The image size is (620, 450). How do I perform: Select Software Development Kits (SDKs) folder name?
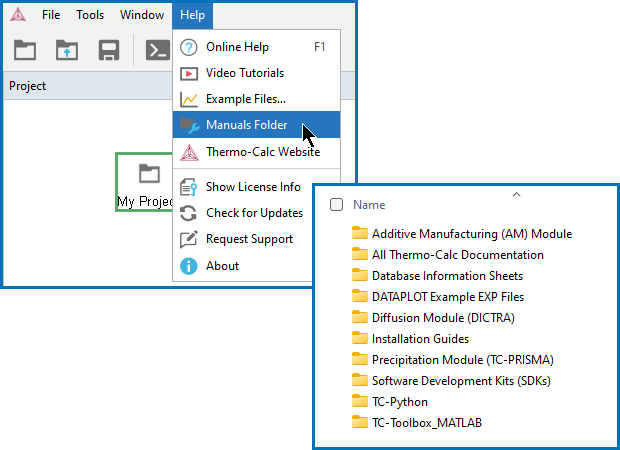(461, 380)
